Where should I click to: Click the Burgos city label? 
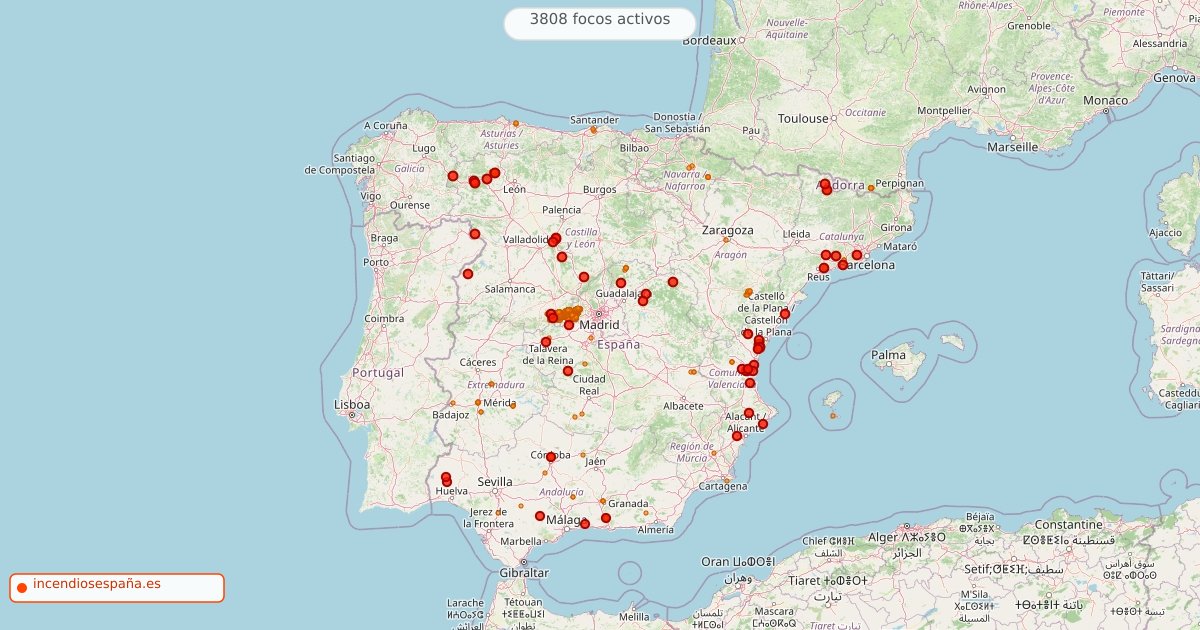pos(600,189)
